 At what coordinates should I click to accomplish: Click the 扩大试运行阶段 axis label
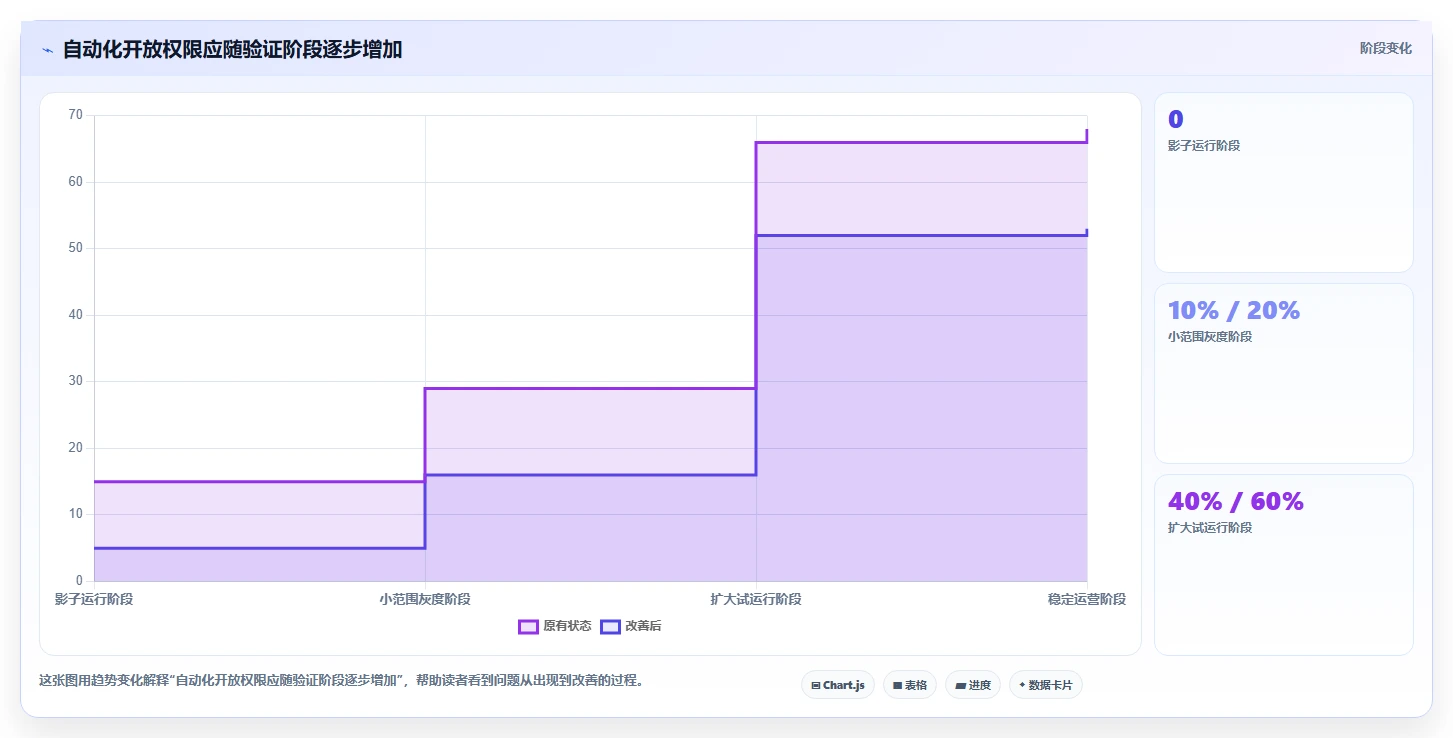pyautogui.click(x=756, y=599)
